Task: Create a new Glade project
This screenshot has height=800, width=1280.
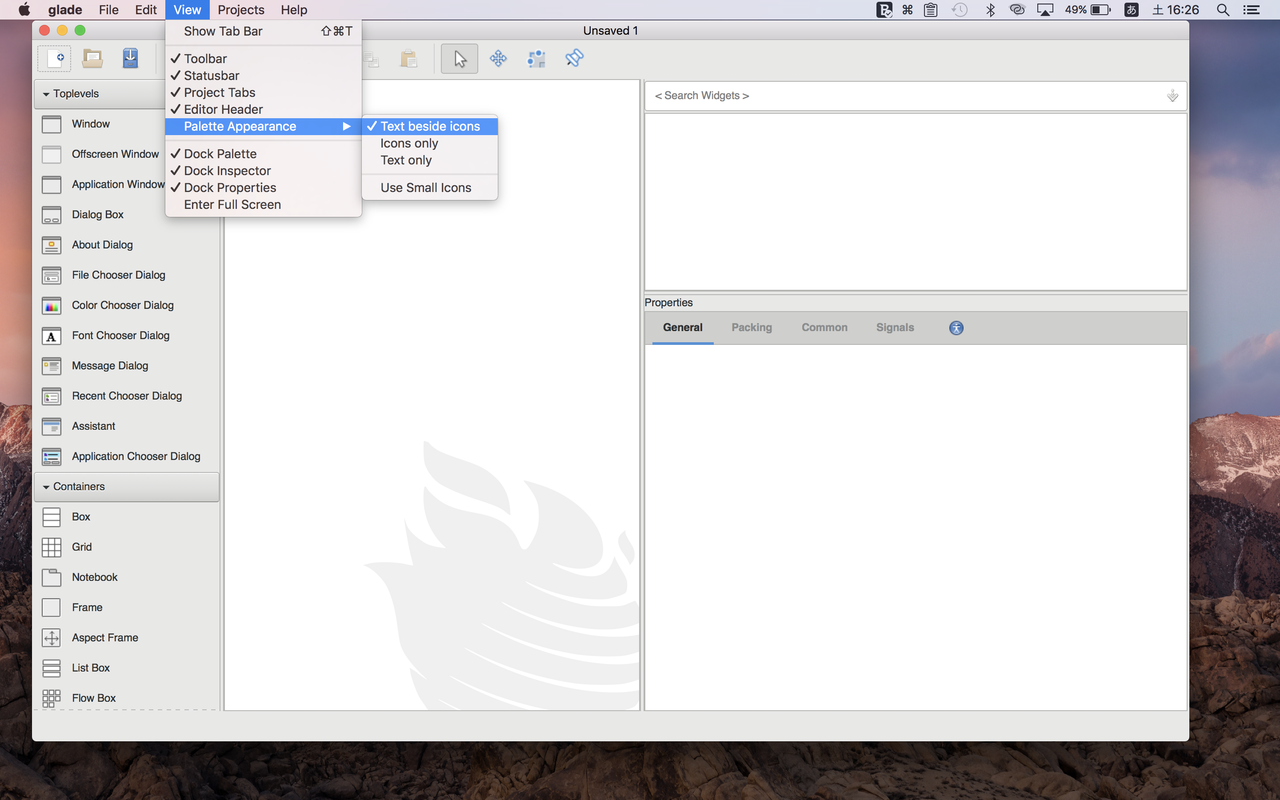Action: tap(53, 58)
